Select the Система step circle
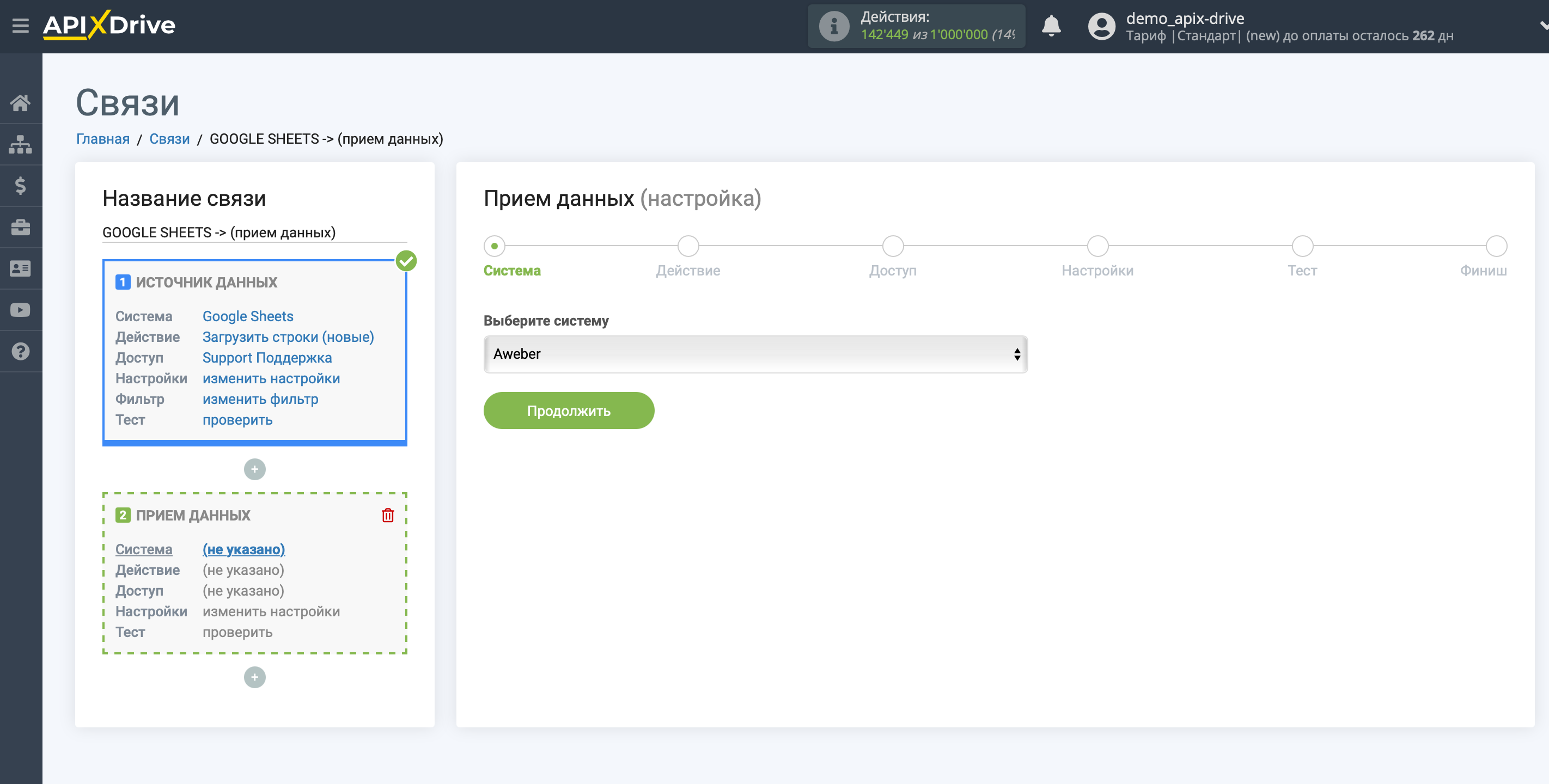1549x784 pixels. pyautogui.click(x=495, y=246)
